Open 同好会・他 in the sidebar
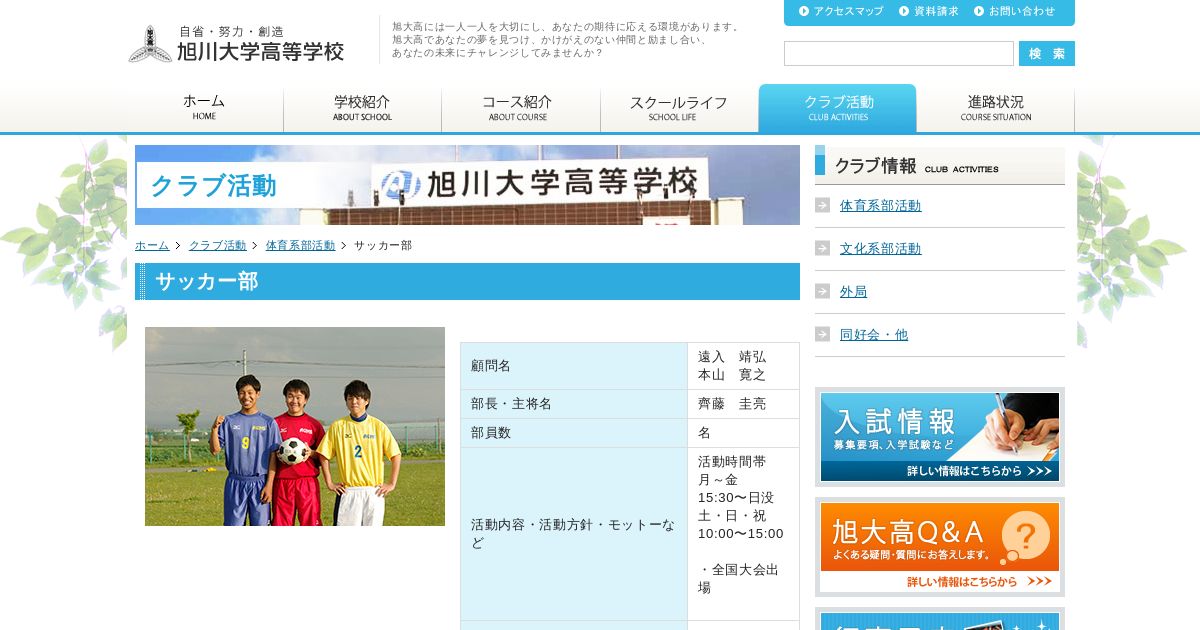1200x630 pixels. coord(874,334)
